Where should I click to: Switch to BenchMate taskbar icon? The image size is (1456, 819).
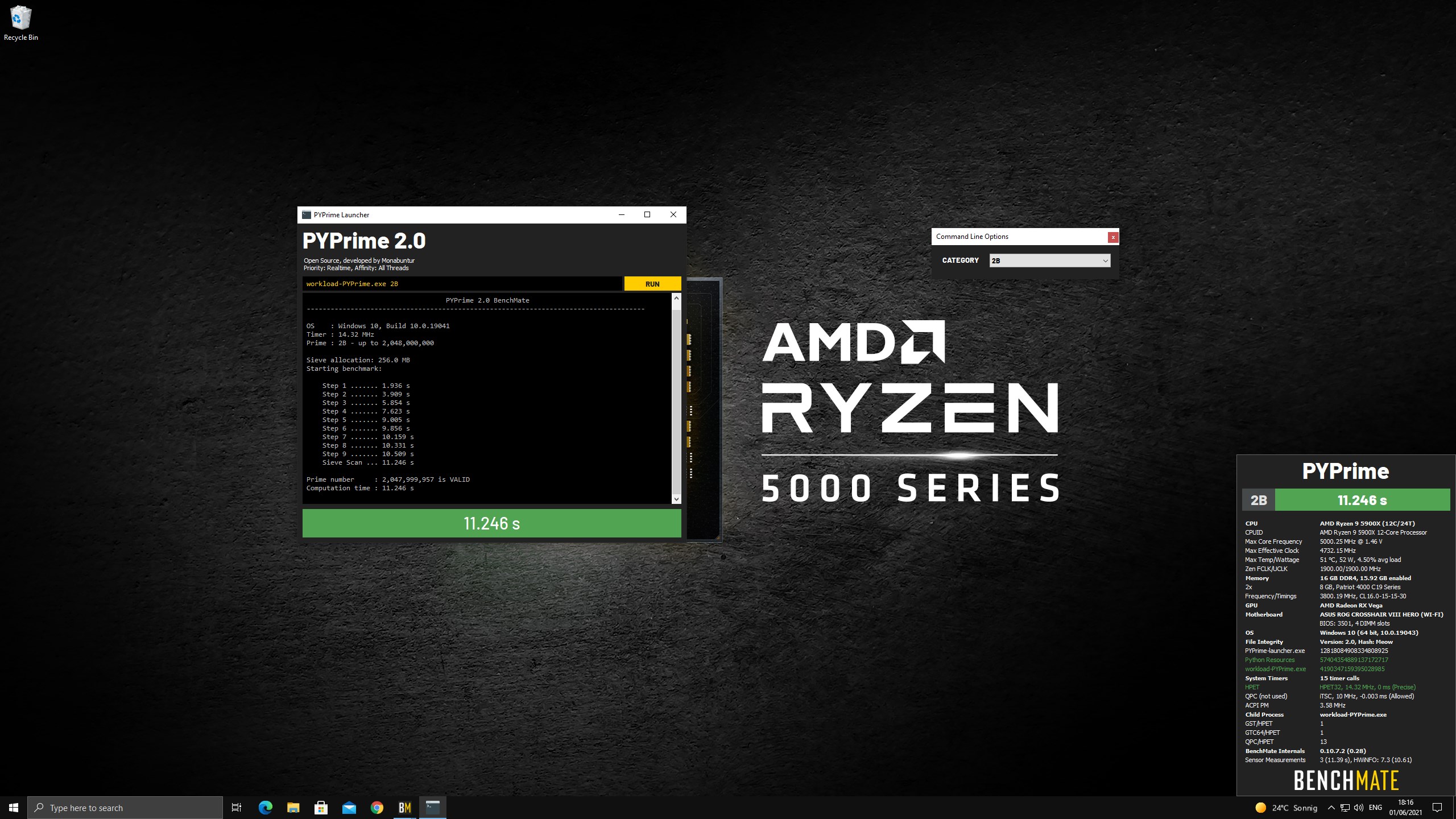click(x=405, y=808)
